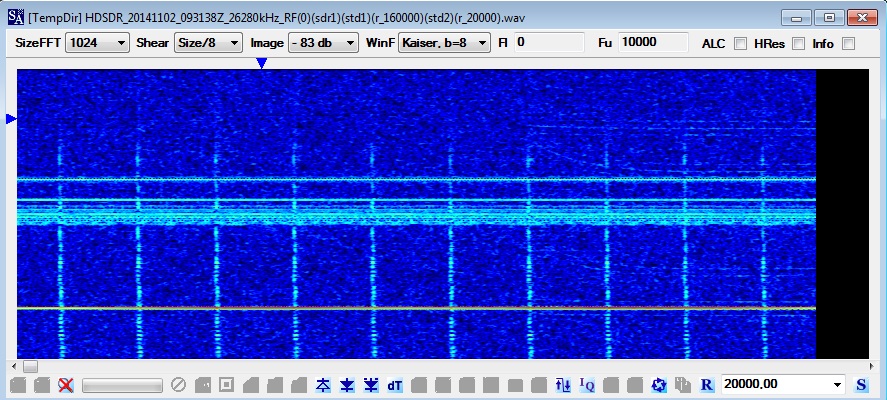Click the scrollbar right arrow
The height and width of the screenshot is (400, 887).
[872, 366]
